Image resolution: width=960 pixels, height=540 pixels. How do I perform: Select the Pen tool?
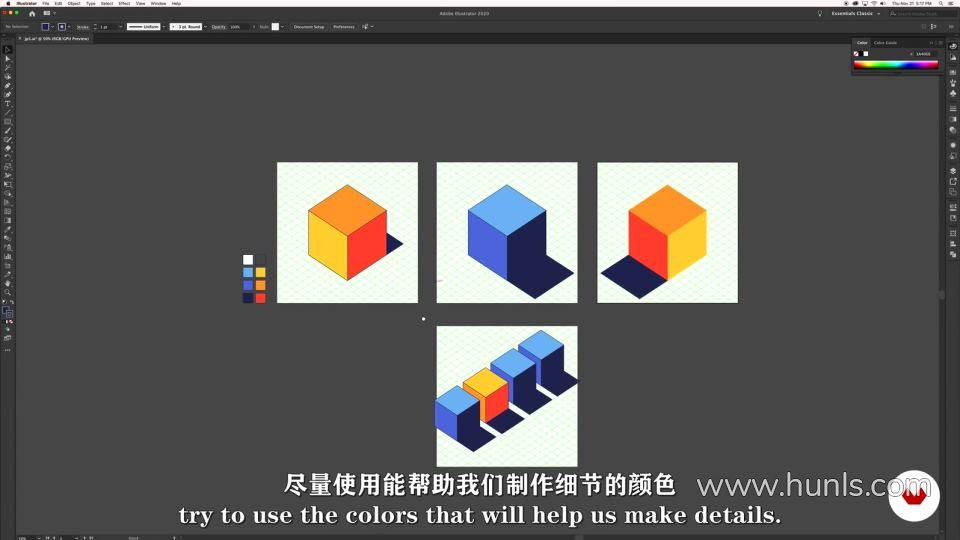click(x=7, y=86)
